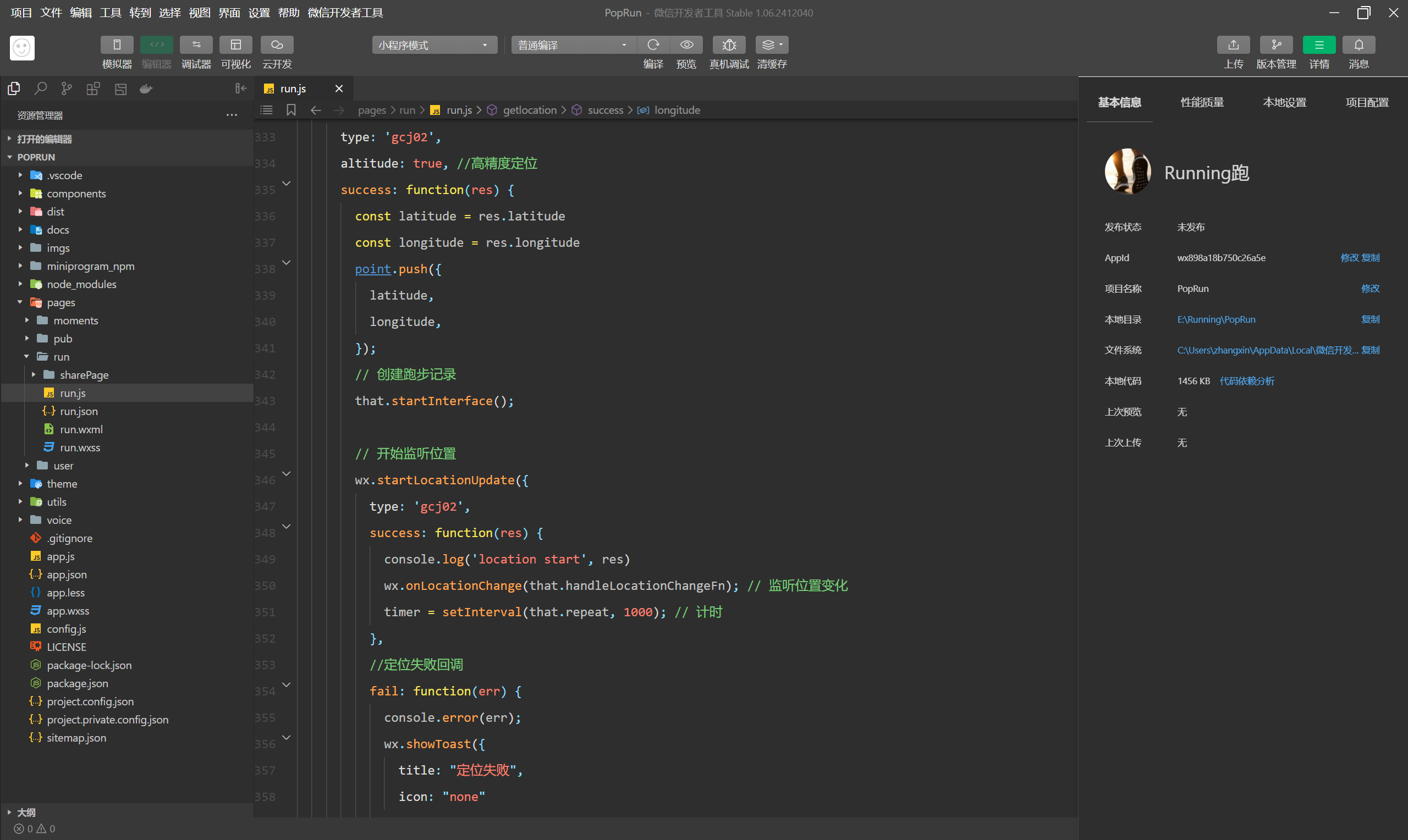Click the code dependency analysis link

(1247, 381)
